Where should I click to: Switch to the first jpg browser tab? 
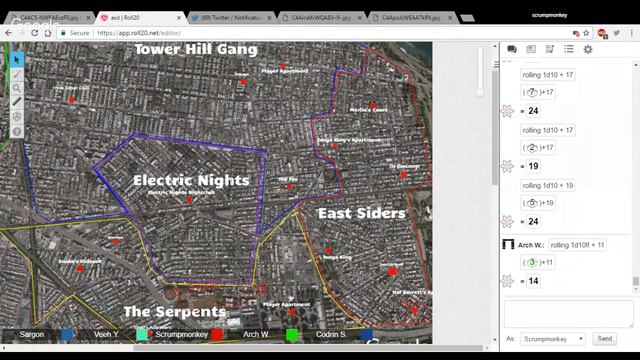click(x=49, y=18)
